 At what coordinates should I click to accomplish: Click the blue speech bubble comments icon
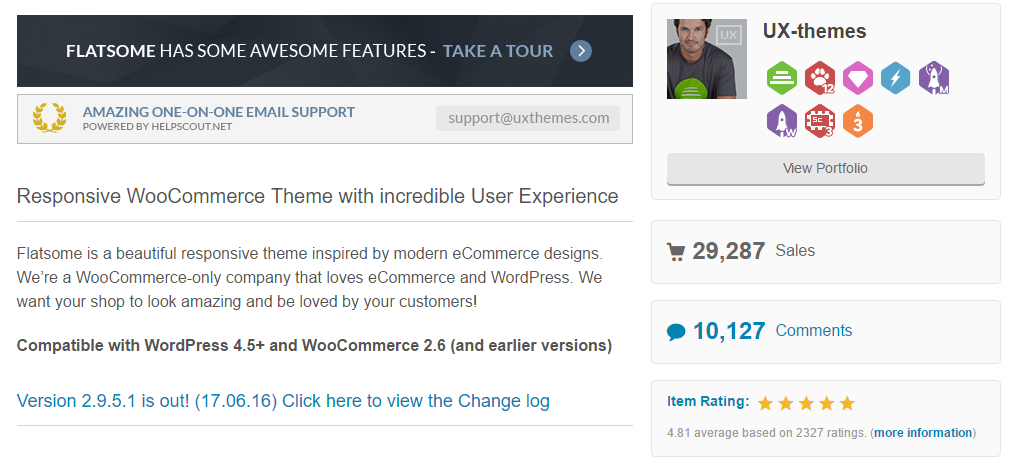[x=676, y=332]
